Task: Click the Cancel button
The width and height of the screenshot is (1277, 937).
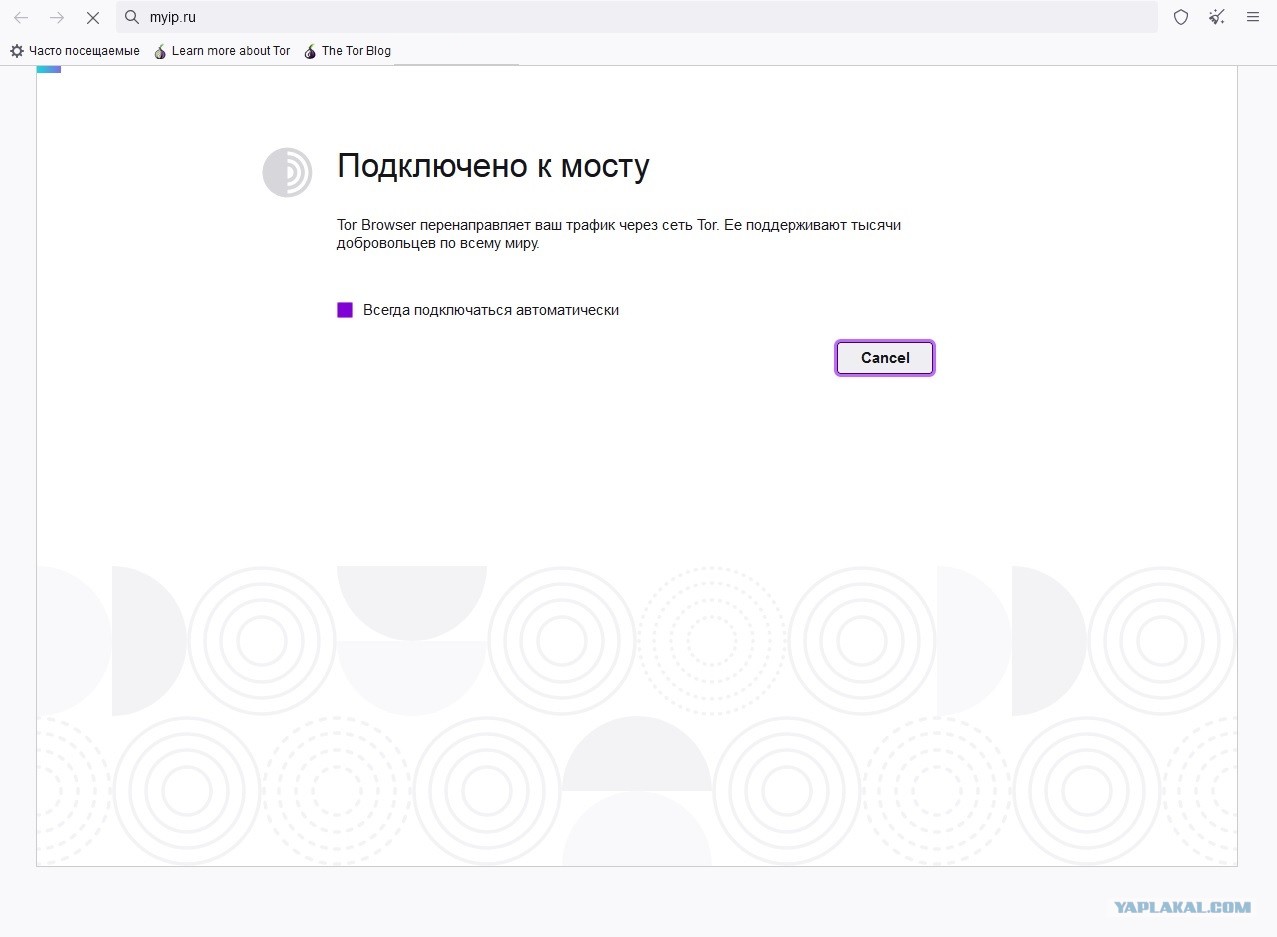Action: 884,357
